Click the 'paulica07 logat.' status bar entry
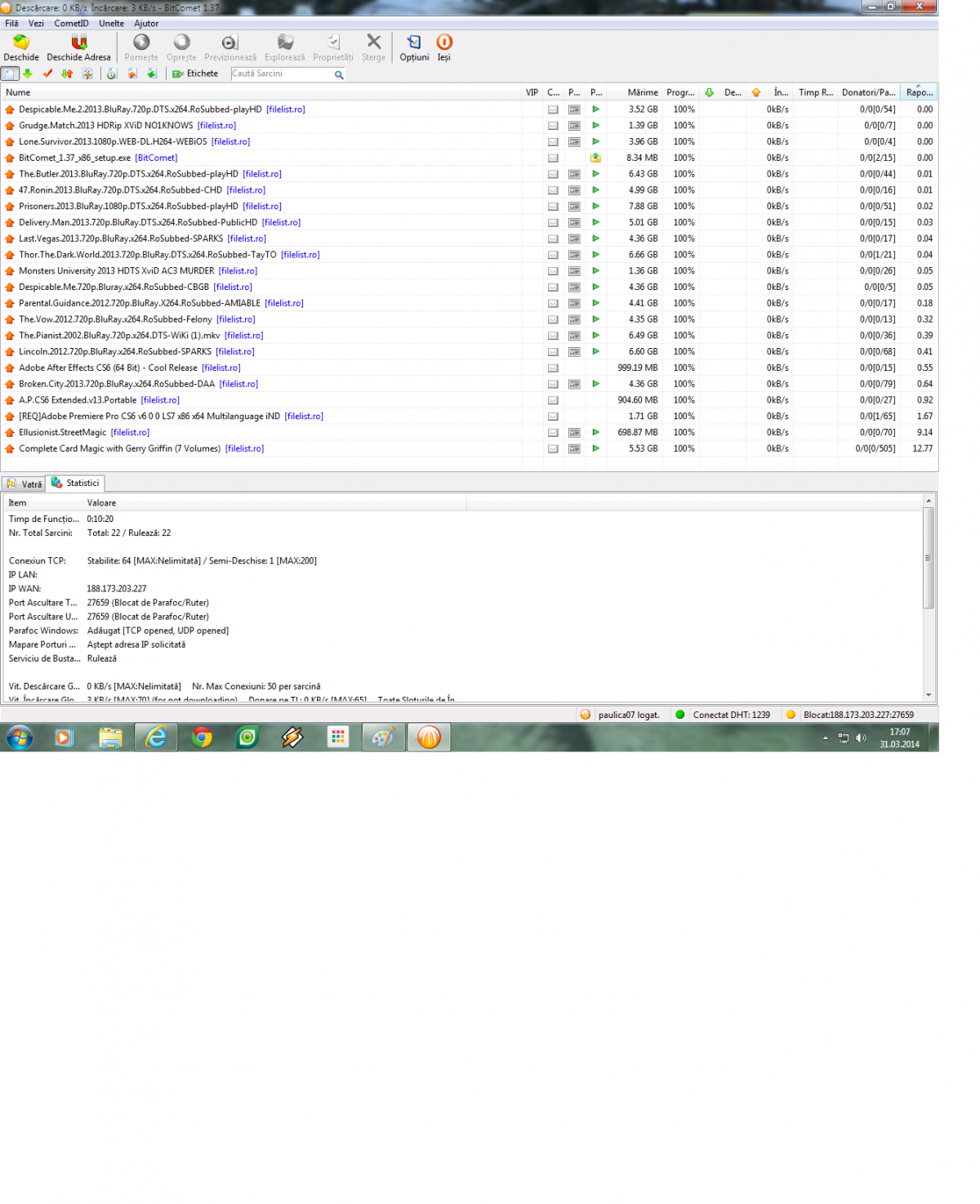Image resolution: width=980 pixels, height=1204 pixels. click(619, 715)
